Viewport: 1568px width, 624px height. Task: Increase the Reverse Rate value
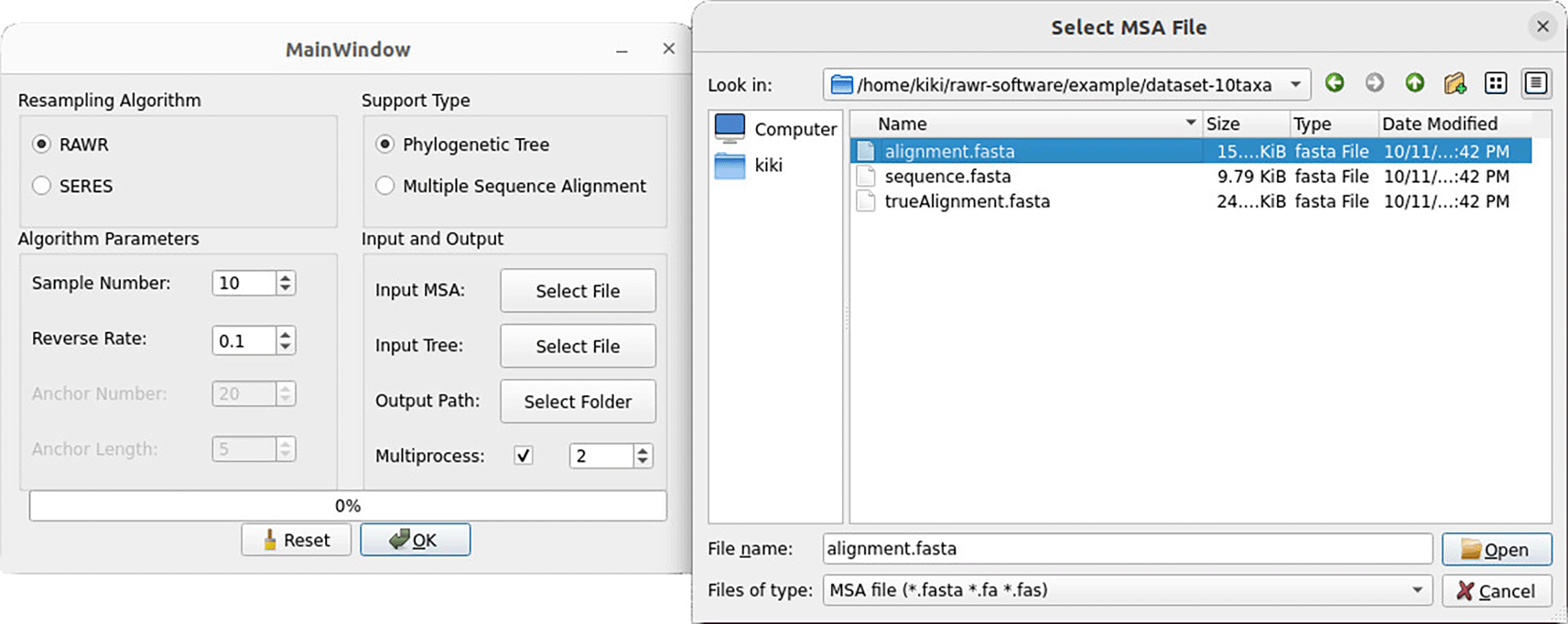(x=286, y=334)
